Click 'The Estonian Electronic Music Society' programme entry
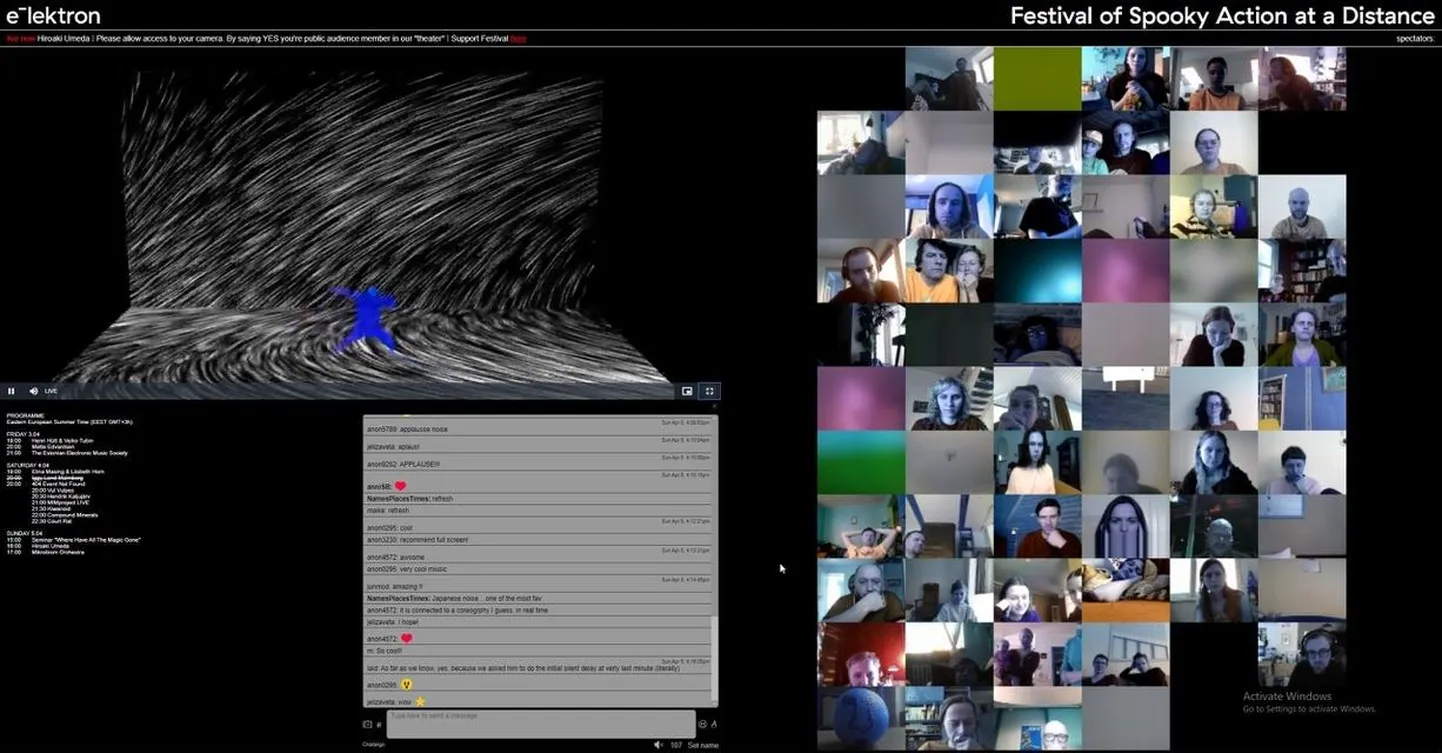This screenshot has height=753, width=1442. pos(80,453)
